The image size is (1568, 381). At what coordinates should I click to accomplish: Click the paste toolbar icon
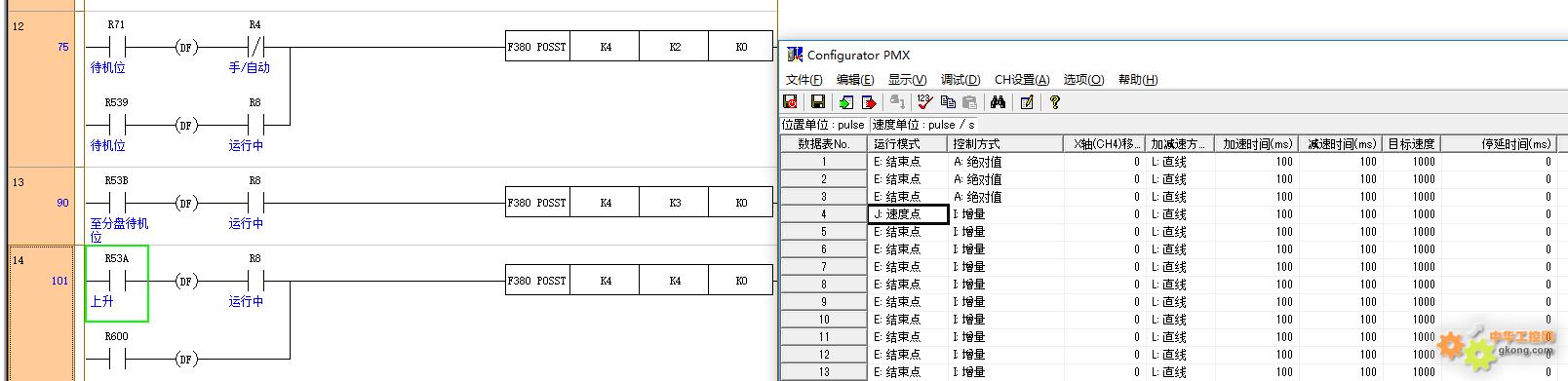(970, 101)
